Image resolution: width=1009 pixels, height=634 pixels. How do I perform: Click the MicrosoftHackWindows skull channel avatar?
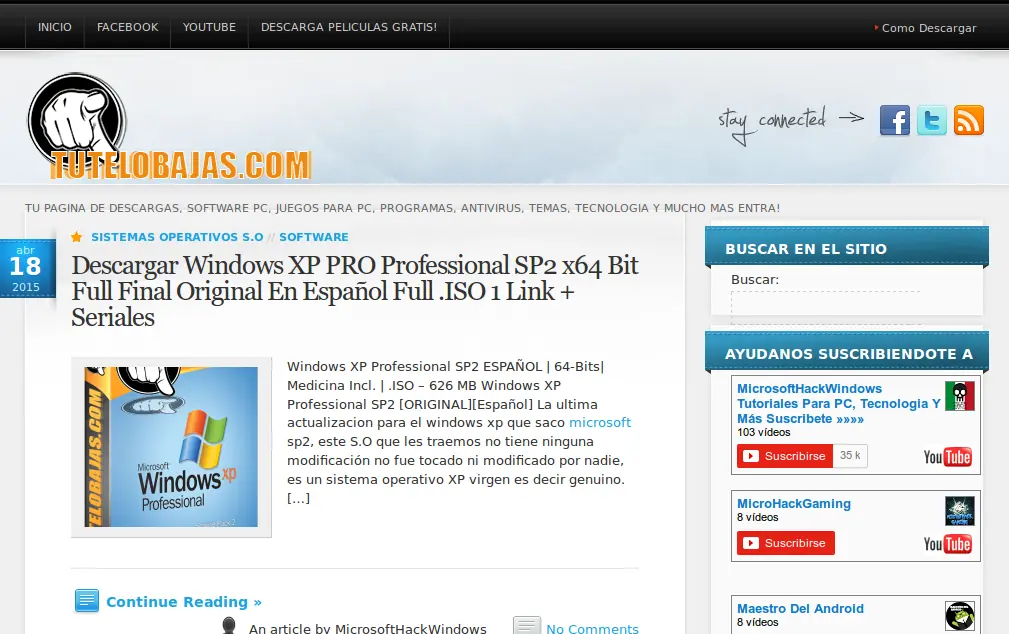pos(959,396)
